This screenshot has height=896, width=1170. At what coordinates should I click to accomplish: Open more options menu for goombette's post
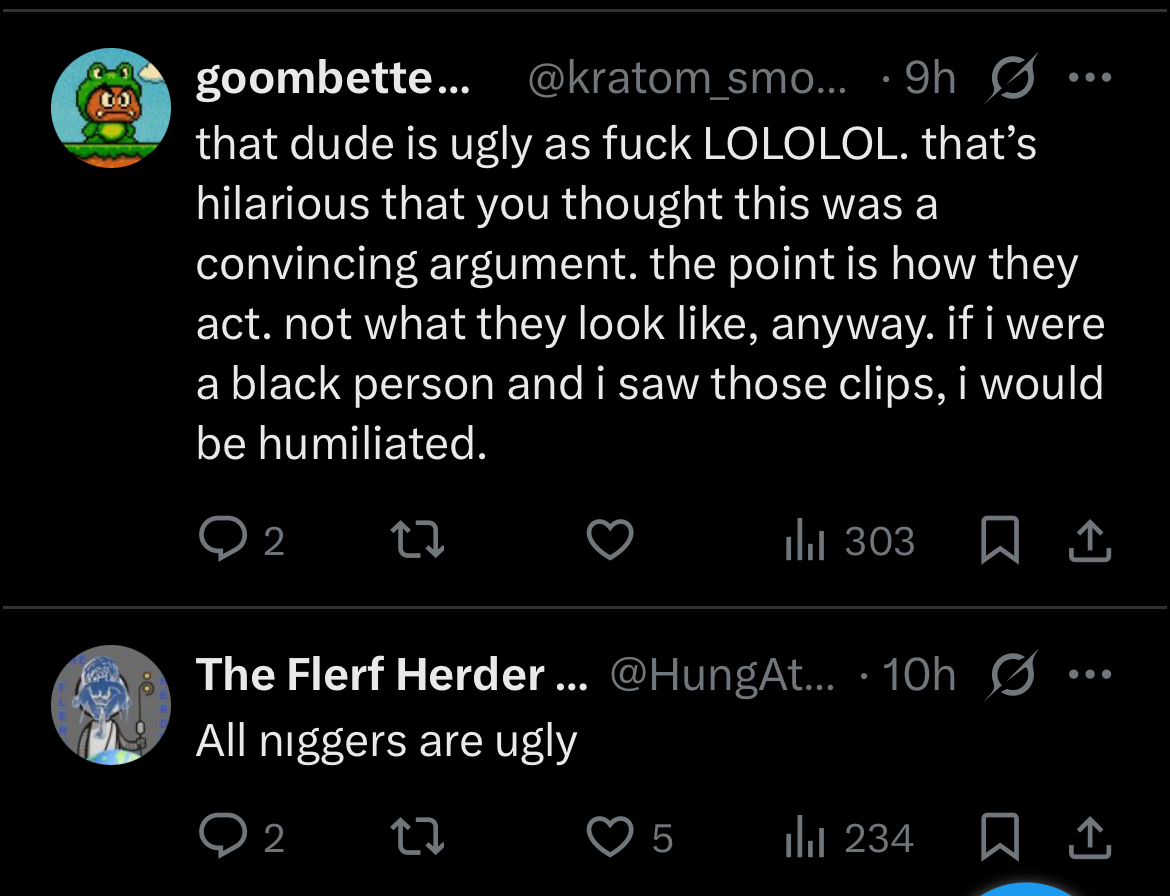[1089, 79]
